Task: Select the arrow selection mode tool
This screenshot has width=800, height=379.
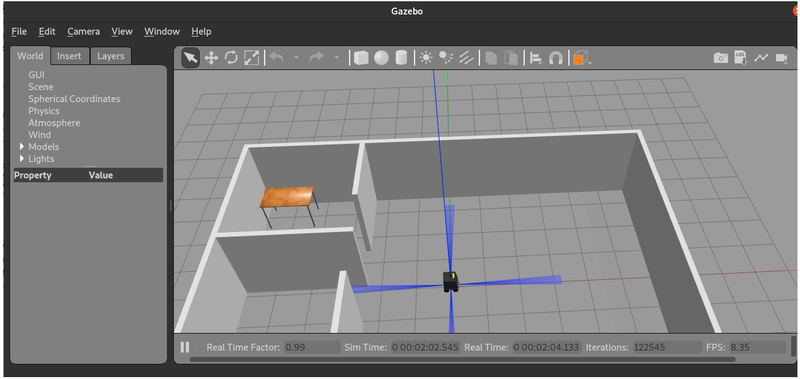Action: [190, 58]
